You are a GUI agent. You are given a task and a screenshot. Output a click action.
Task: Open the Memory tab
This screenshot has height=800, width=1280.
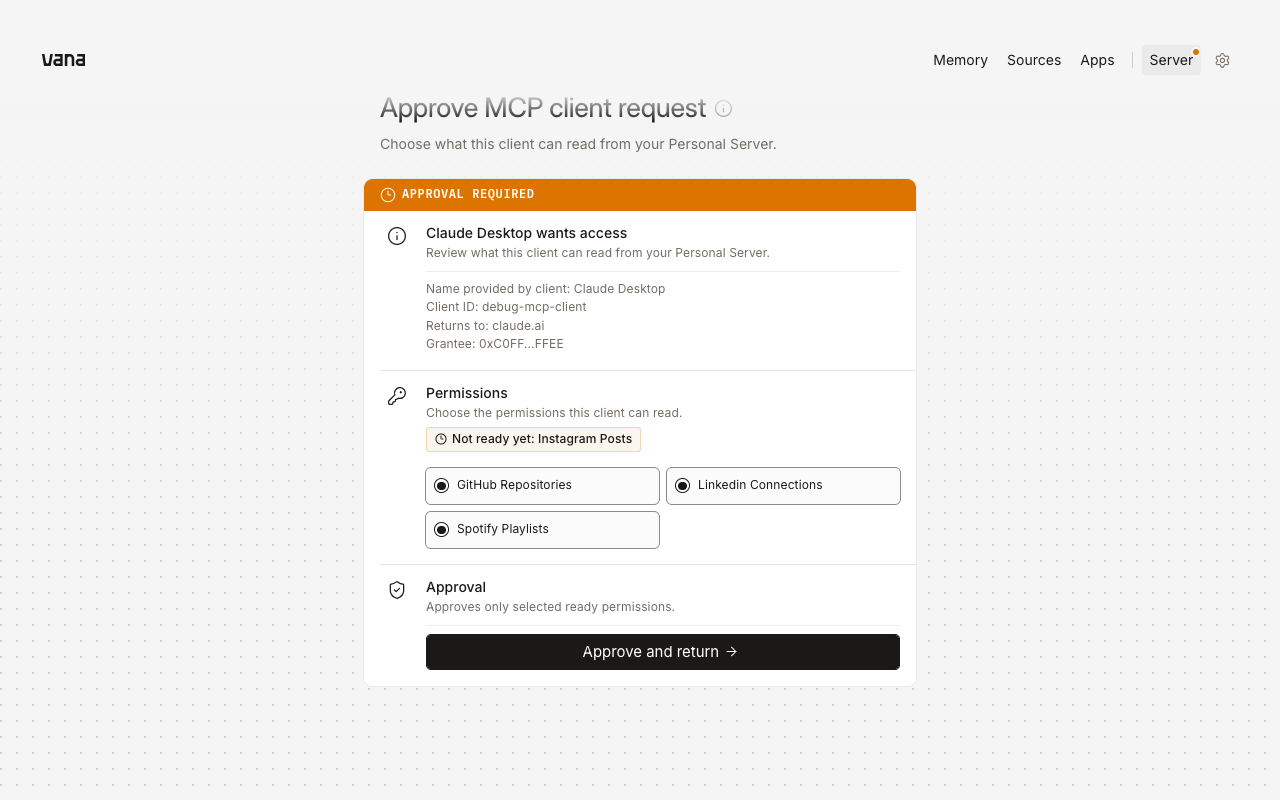click(960, 60)
